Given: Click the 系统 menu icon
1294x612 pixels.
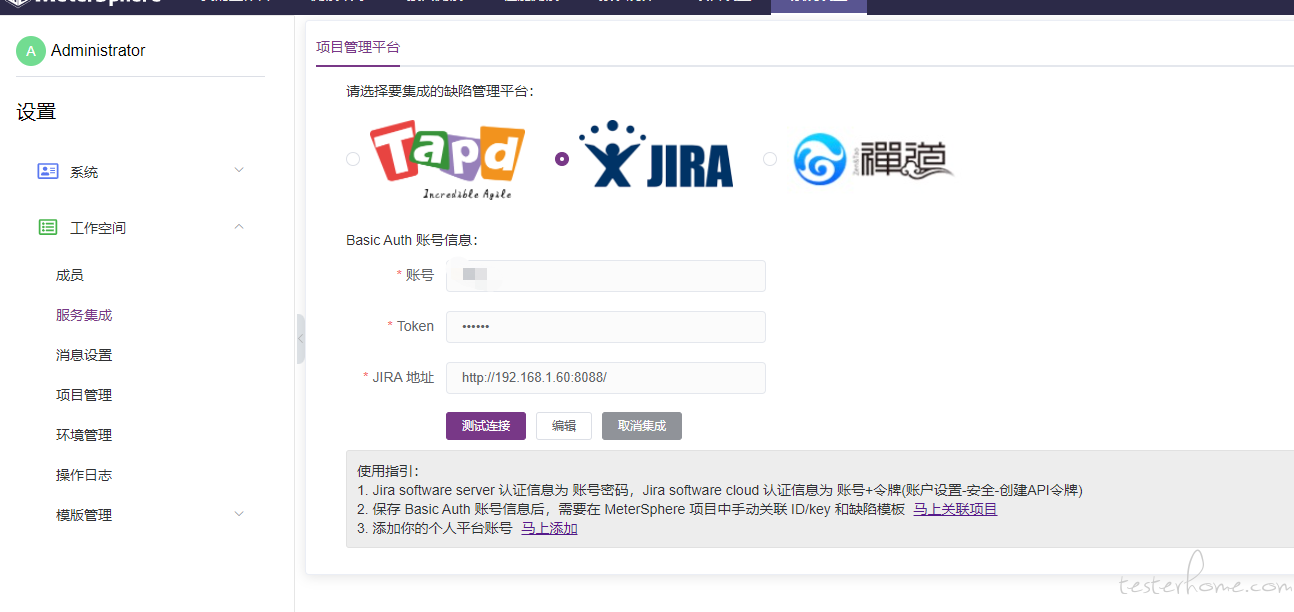Looking at the screenshot, I should coord(48,171).
